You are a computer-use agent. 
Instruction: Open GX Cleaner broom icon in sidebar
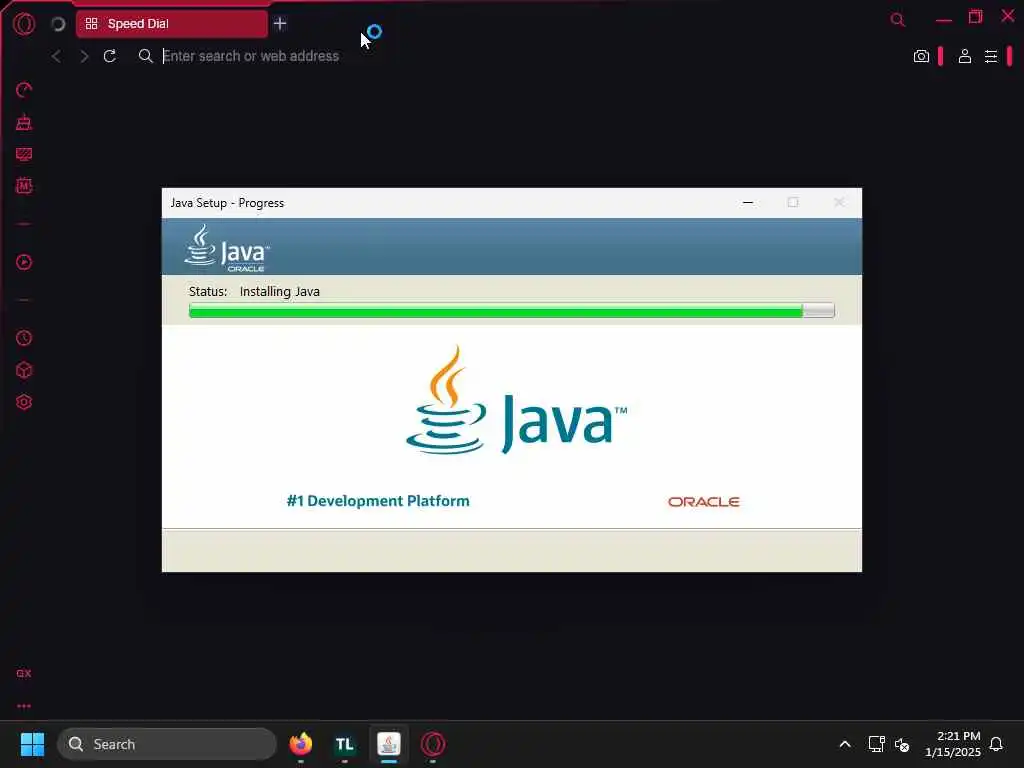click(24, 122)
